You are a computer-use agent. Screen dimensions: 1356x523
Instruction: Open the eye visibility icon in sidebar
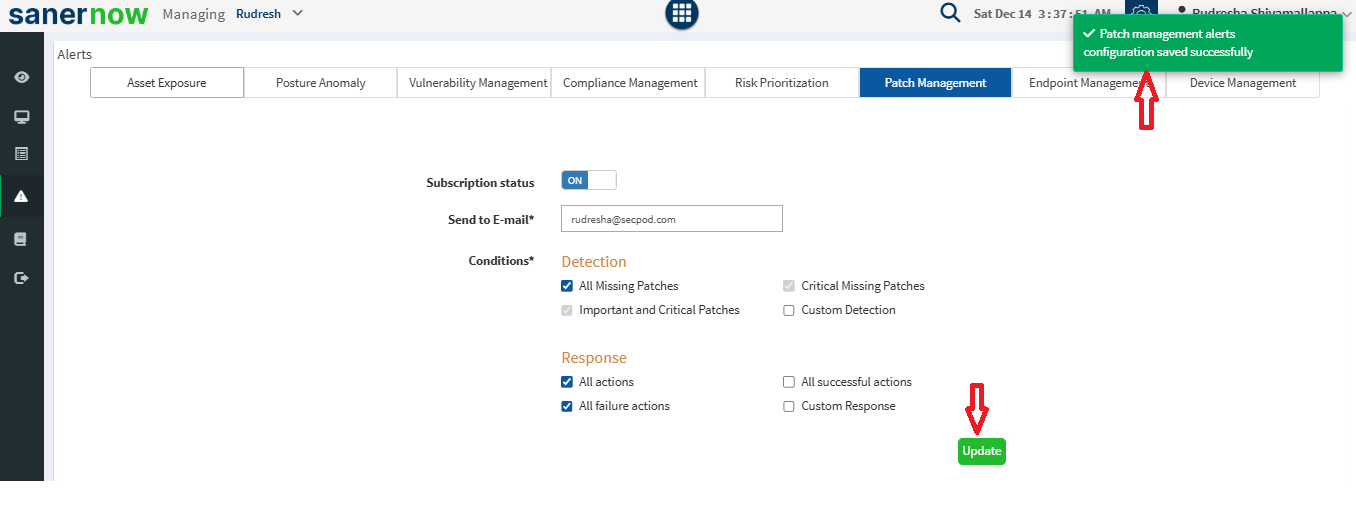[21, 78]
